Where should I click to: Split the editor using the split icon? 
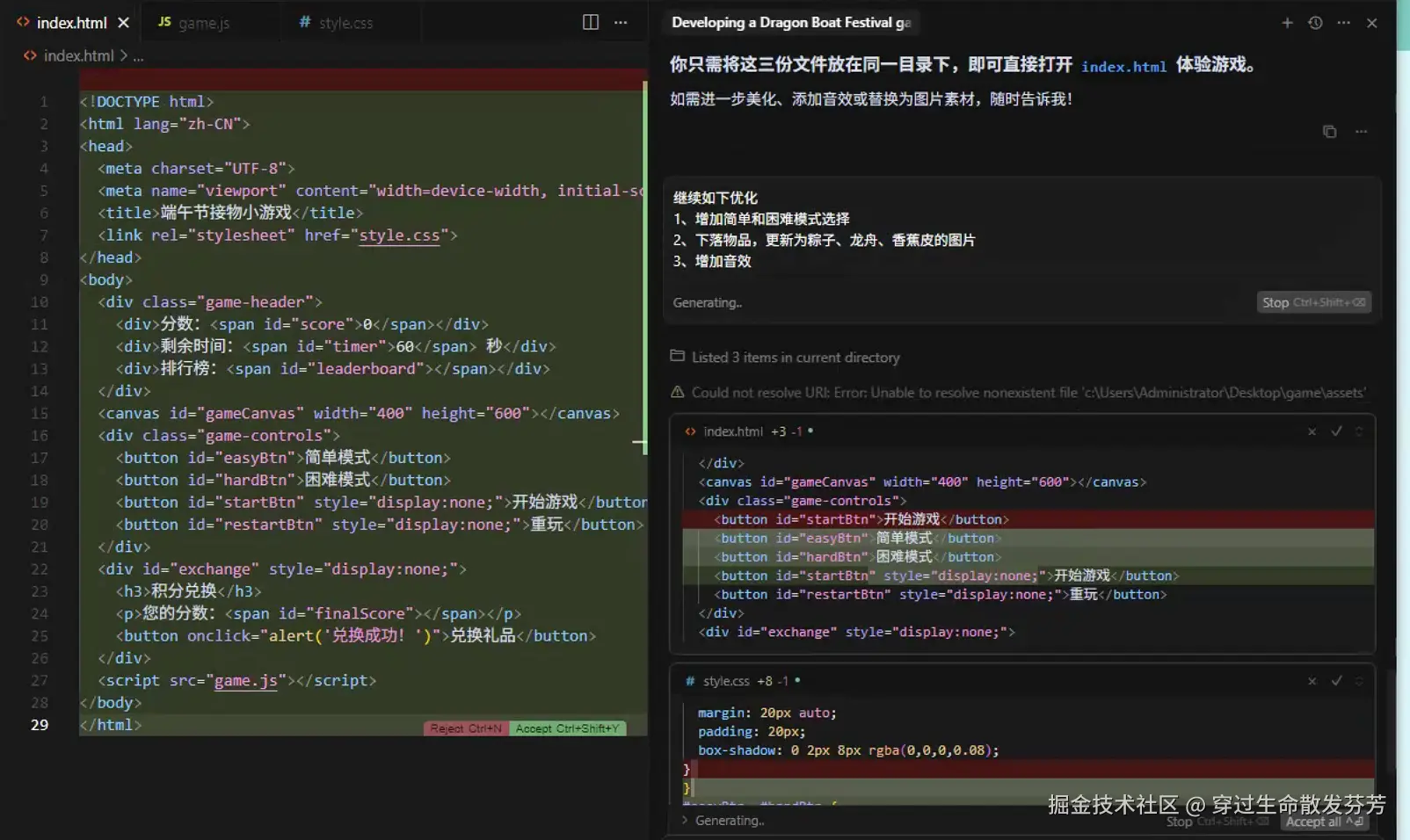coord(590,22)
